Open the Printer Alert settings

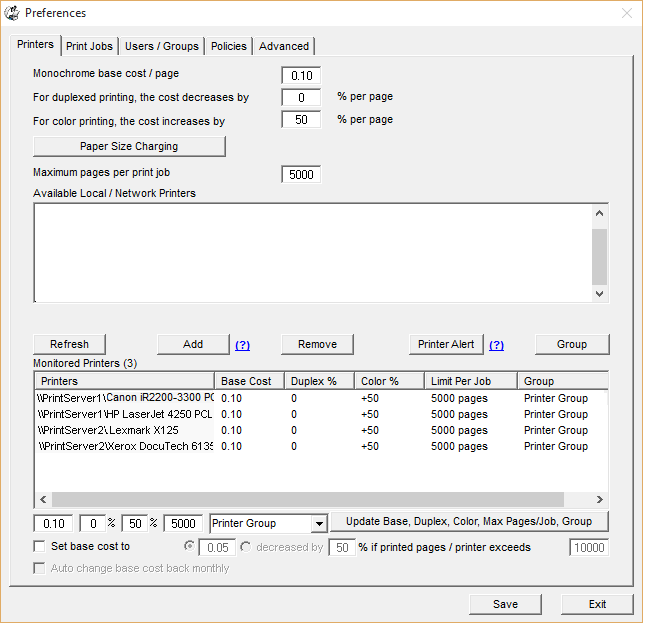click(x=446, y=344)
